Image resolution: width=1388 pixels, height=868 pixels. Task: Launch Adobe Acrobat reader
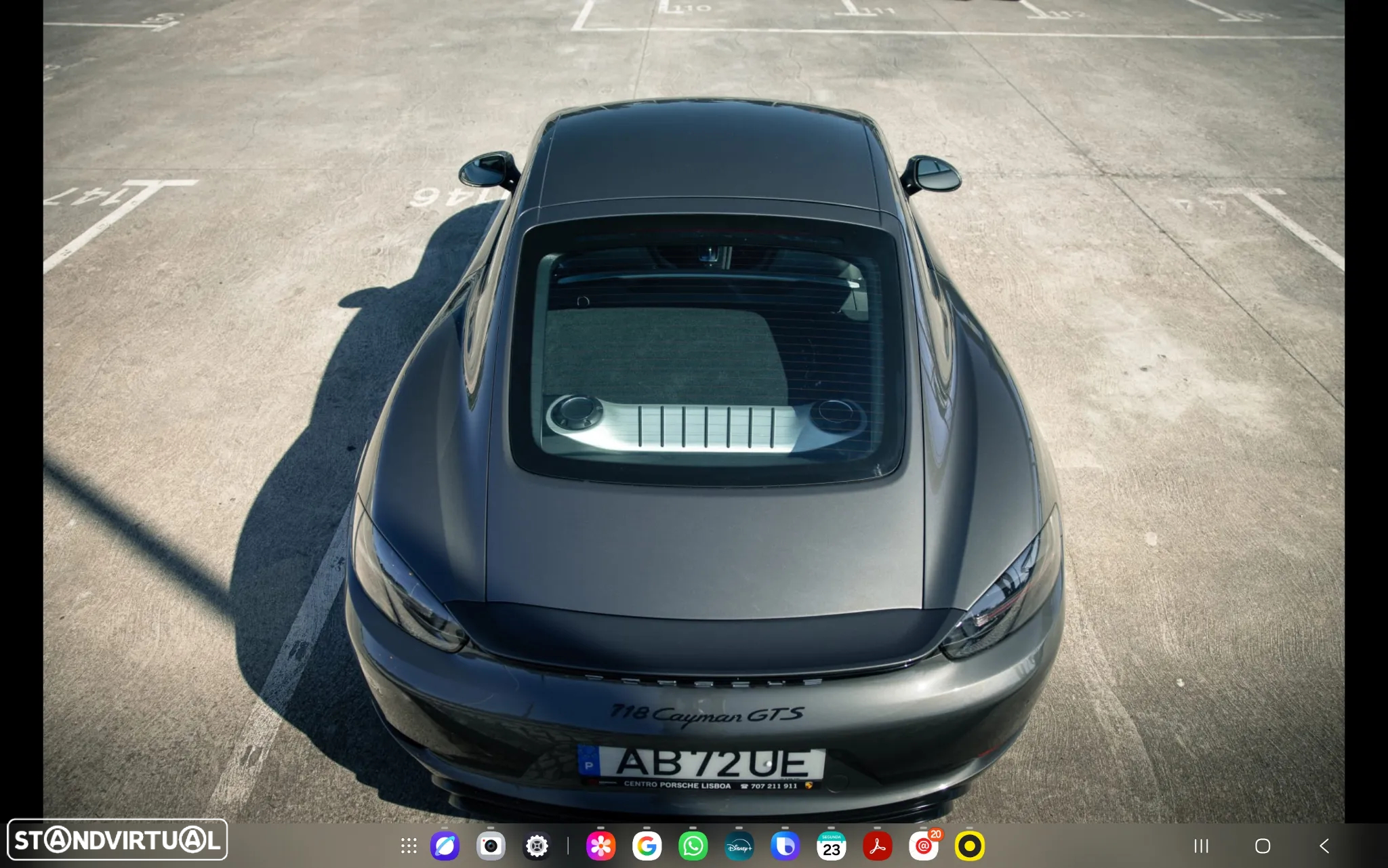877,846
